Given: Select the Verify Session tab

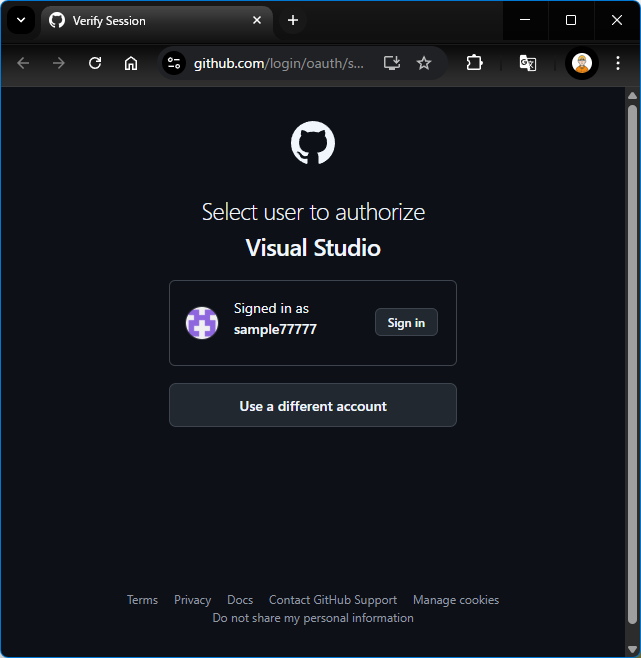Looking at the screenshot, I should (x=157, y=21).
